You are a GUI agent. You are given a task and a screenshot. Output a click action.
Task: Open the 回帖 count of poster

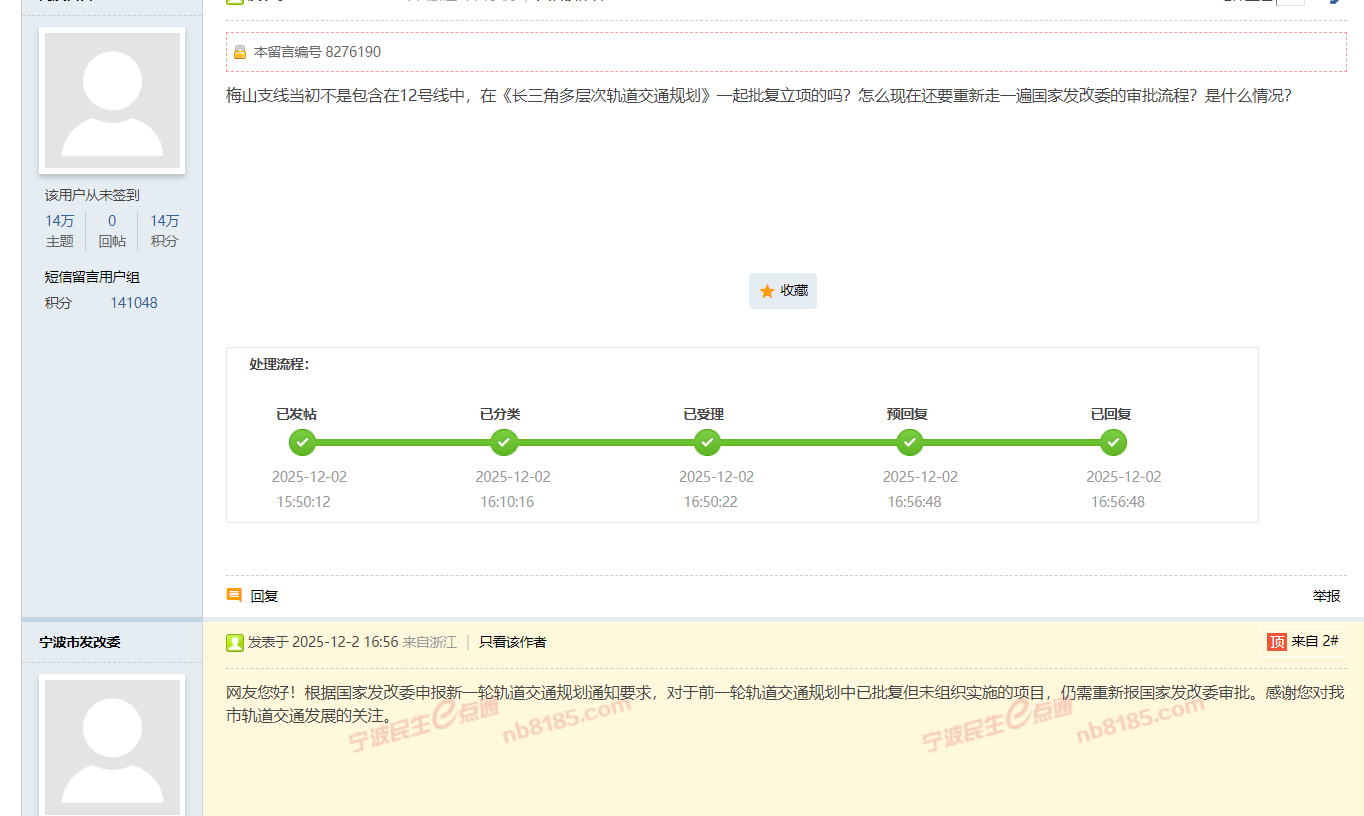click(112, 231)
